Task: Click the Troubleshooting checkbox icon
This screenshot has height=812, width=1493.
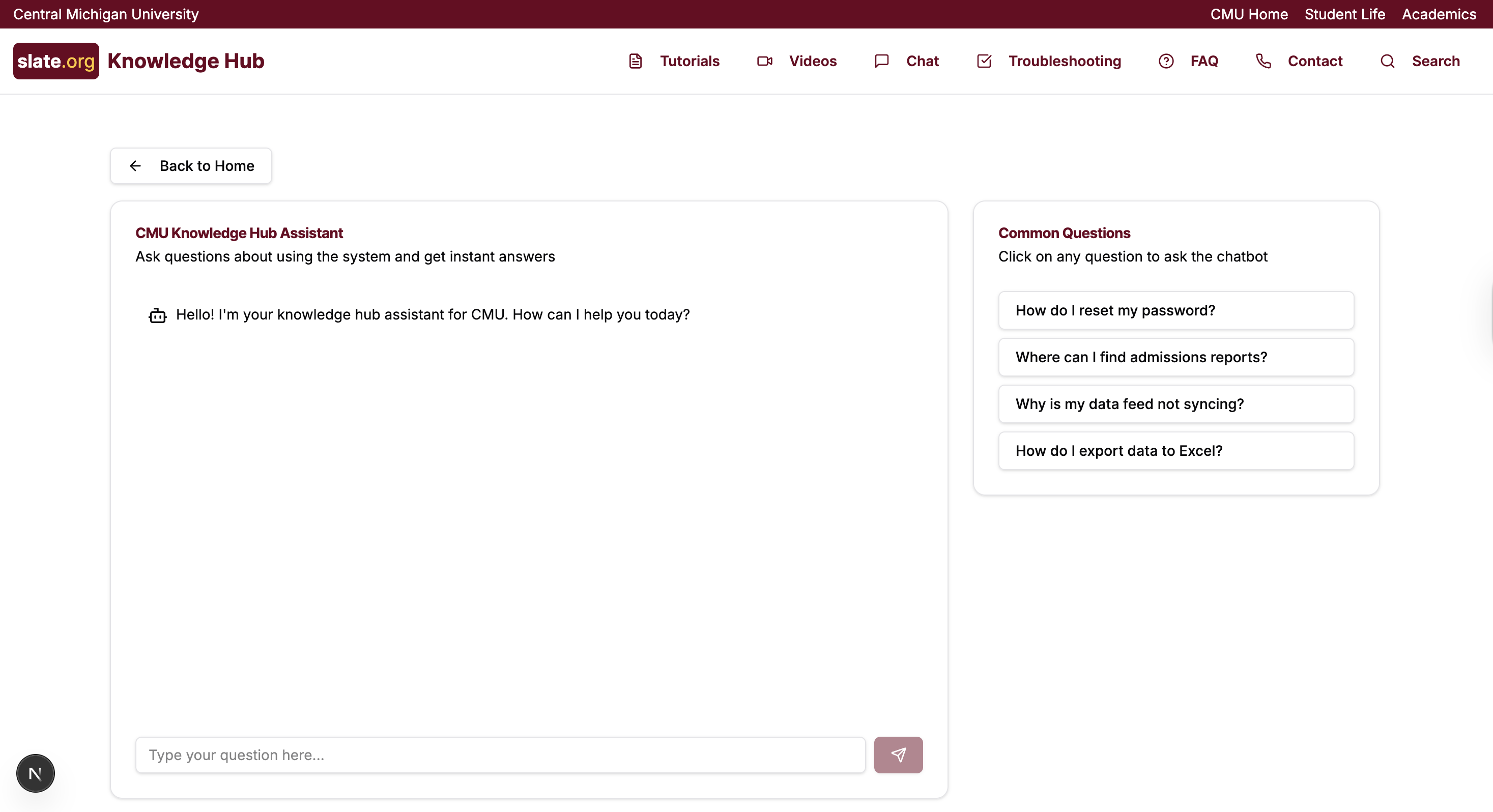Action: (984, 61)
